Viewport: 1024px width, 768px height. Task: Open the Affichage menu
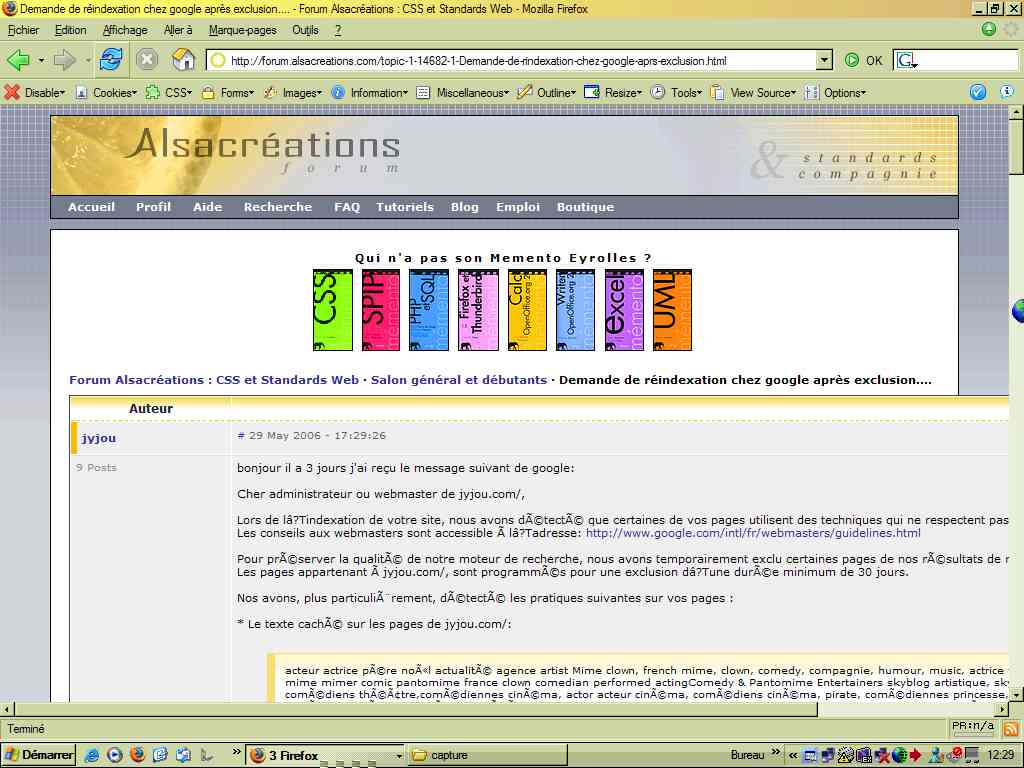tap(125, 30)
